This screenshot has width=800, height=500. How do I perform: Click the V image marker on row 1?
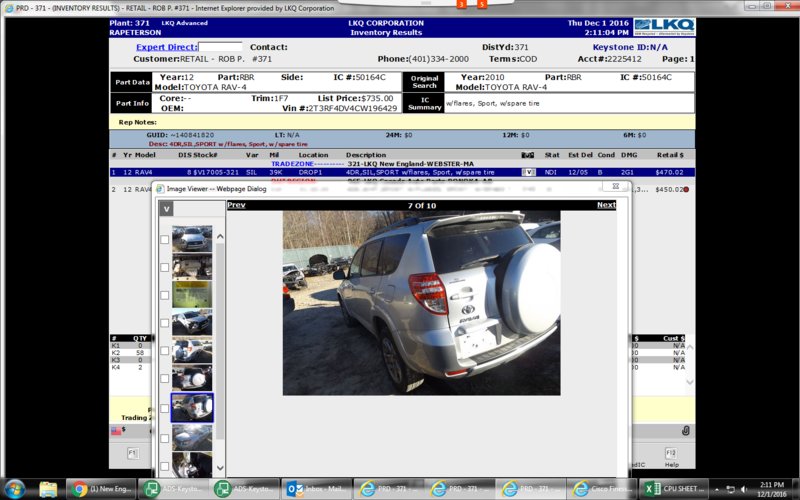tap(529, 172)
